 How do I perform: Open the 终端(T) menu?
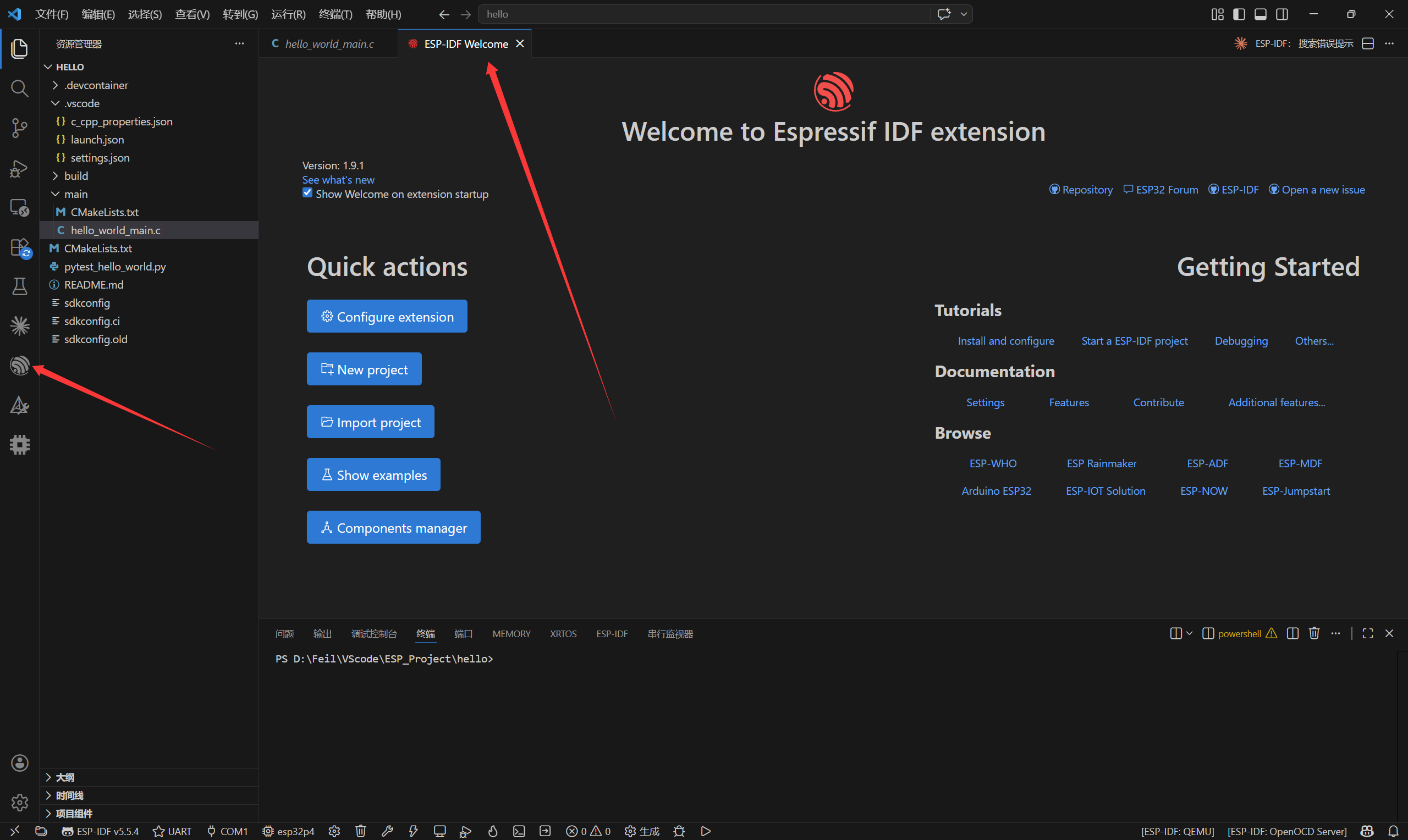[335, 14]
